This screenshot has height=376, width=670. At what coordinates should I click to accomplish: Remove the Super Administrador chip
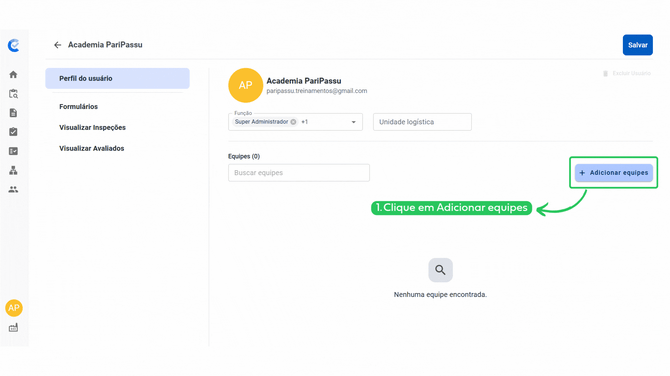[x=293, y=122]
